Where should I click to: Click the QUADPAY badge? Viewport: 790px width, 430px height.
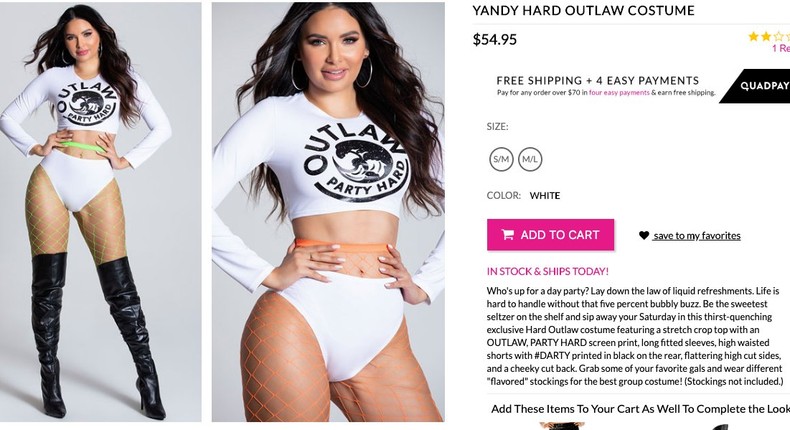click(x=756, y=86)
